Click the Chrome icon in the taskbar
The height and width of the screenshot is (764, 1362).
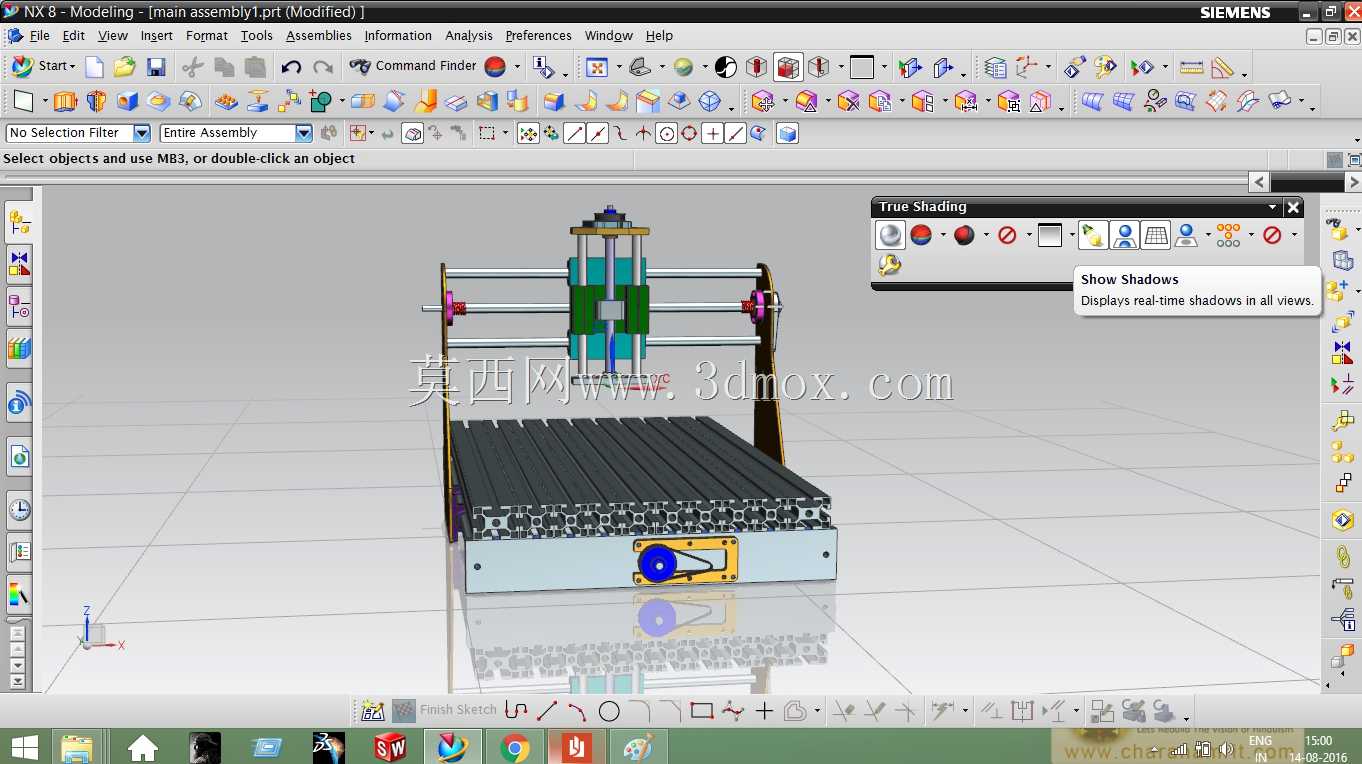tap(515, 747)
